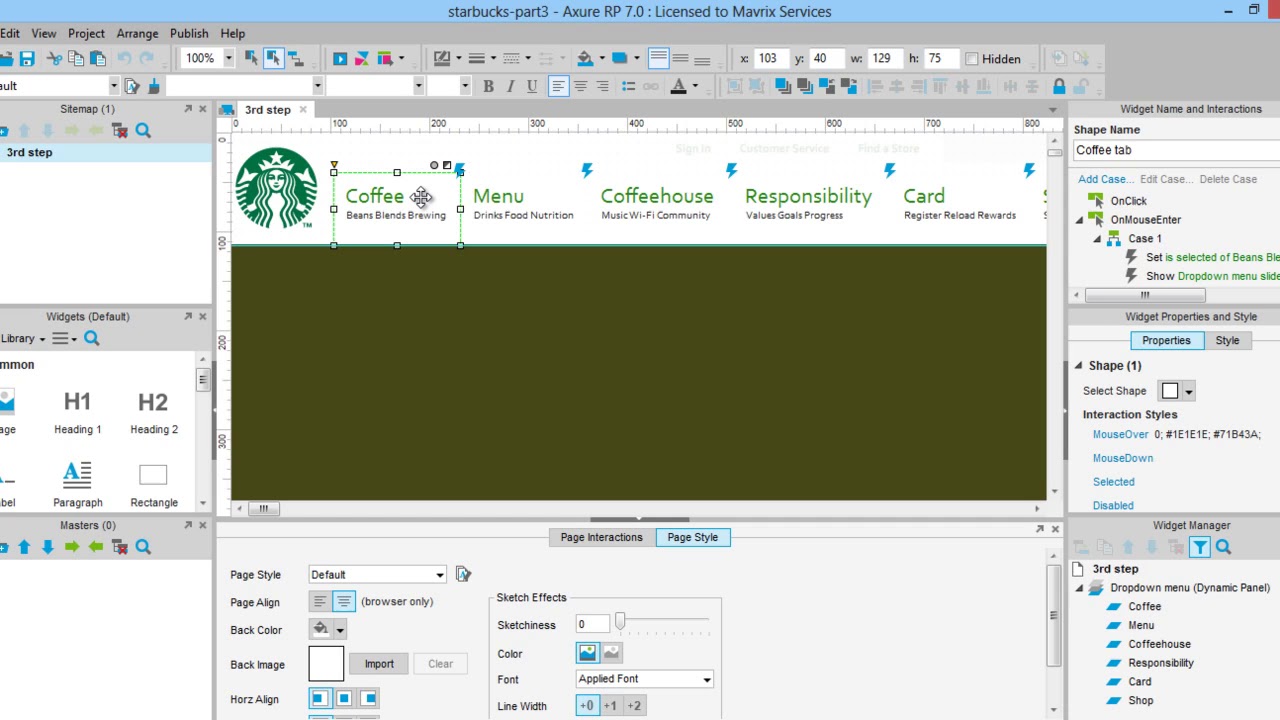1280x720 pixels.
Task: Tick the Hidden checkbox
Action: click(971, 59)
